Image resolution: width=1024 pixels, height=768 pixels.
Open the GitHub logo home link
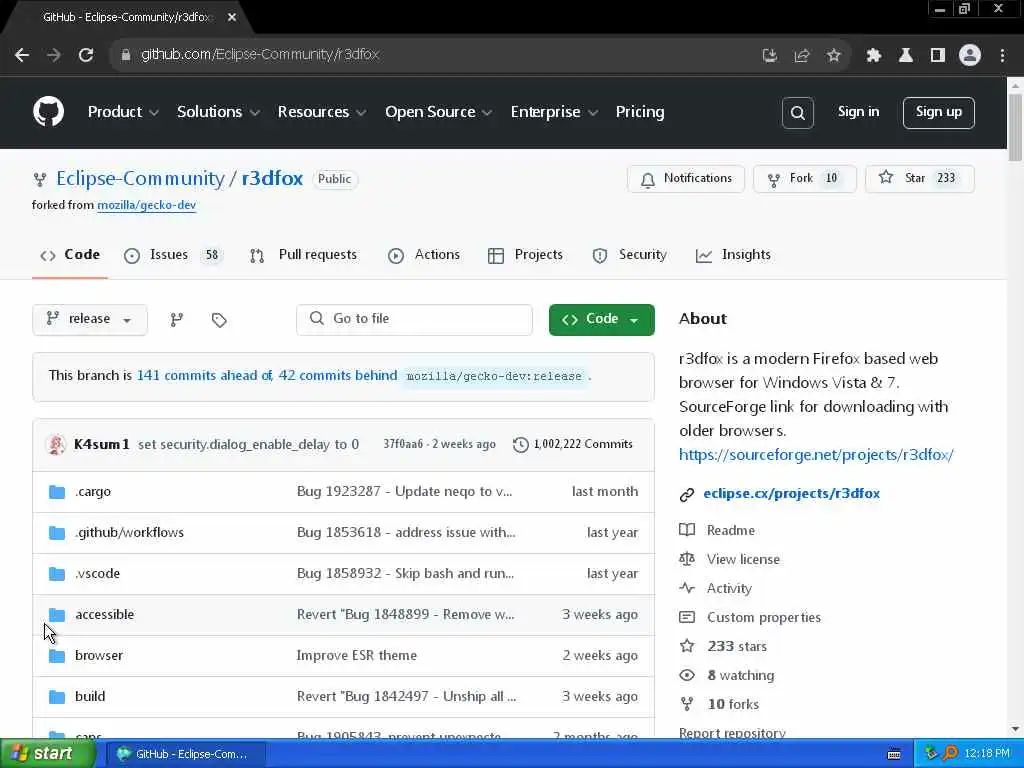point(48,112)
